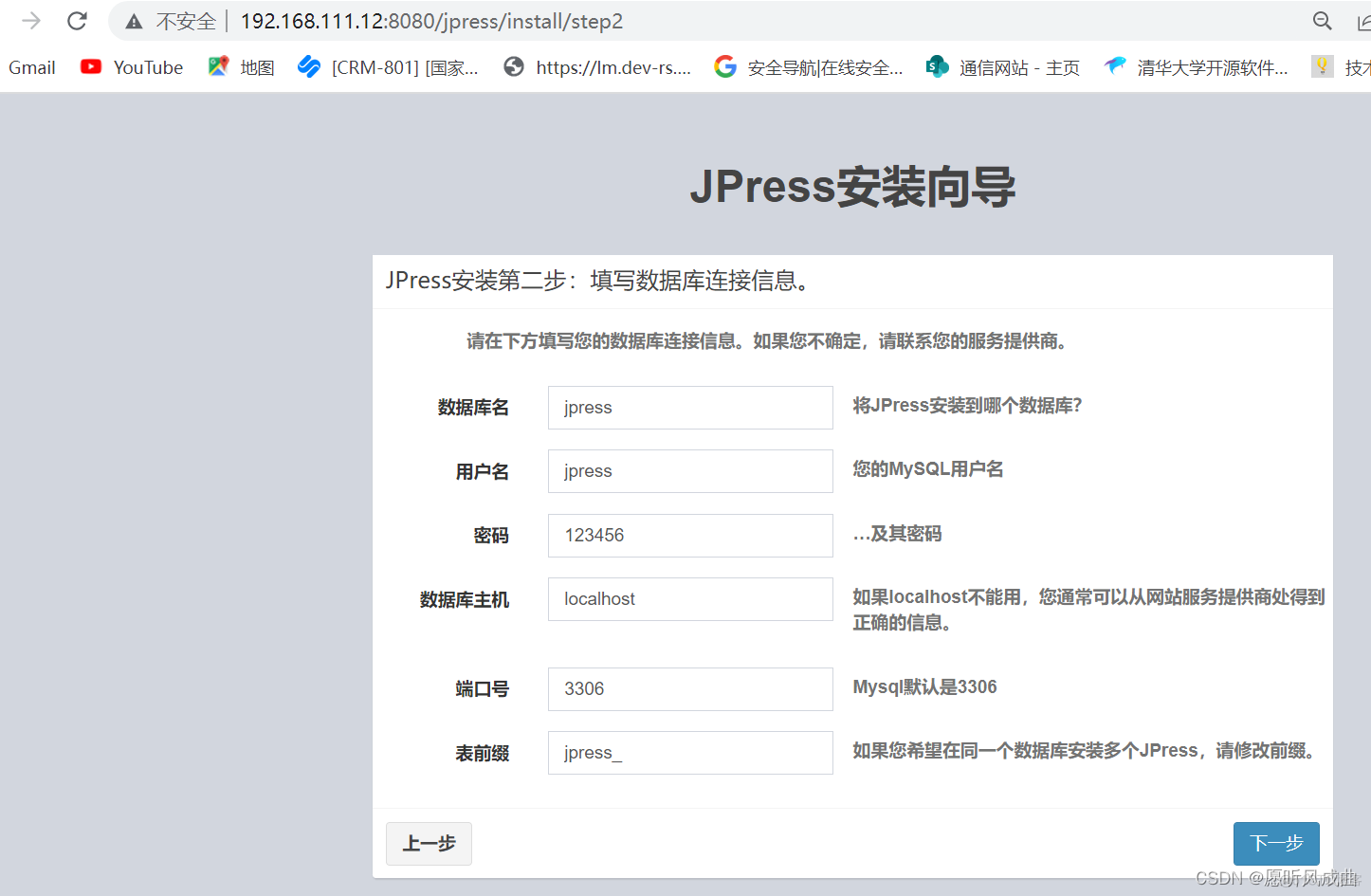Proceed with 下一步 button

coord(1276,844)
